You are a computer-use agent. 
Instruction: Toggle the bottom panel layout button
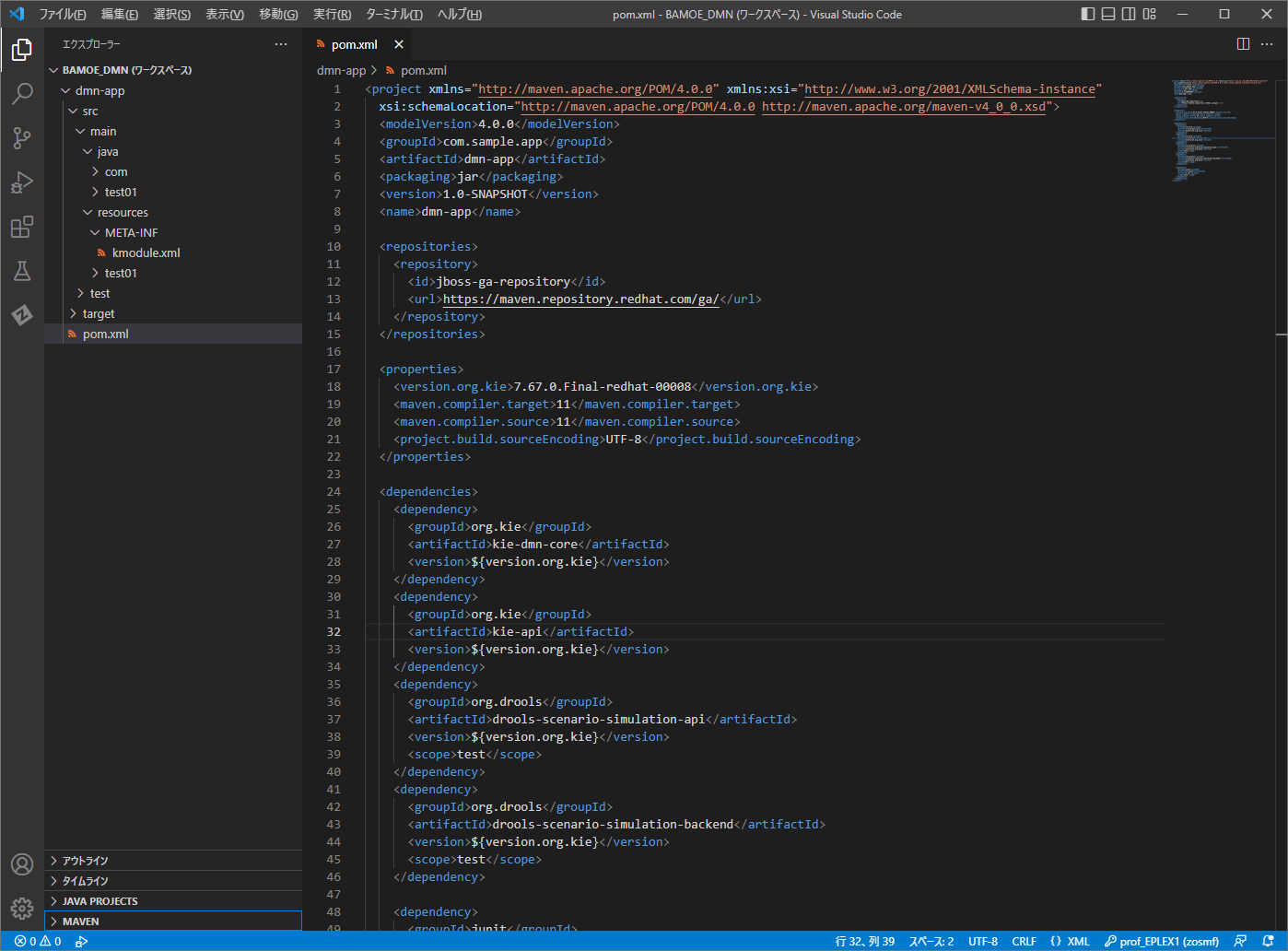pos(1108,14)
